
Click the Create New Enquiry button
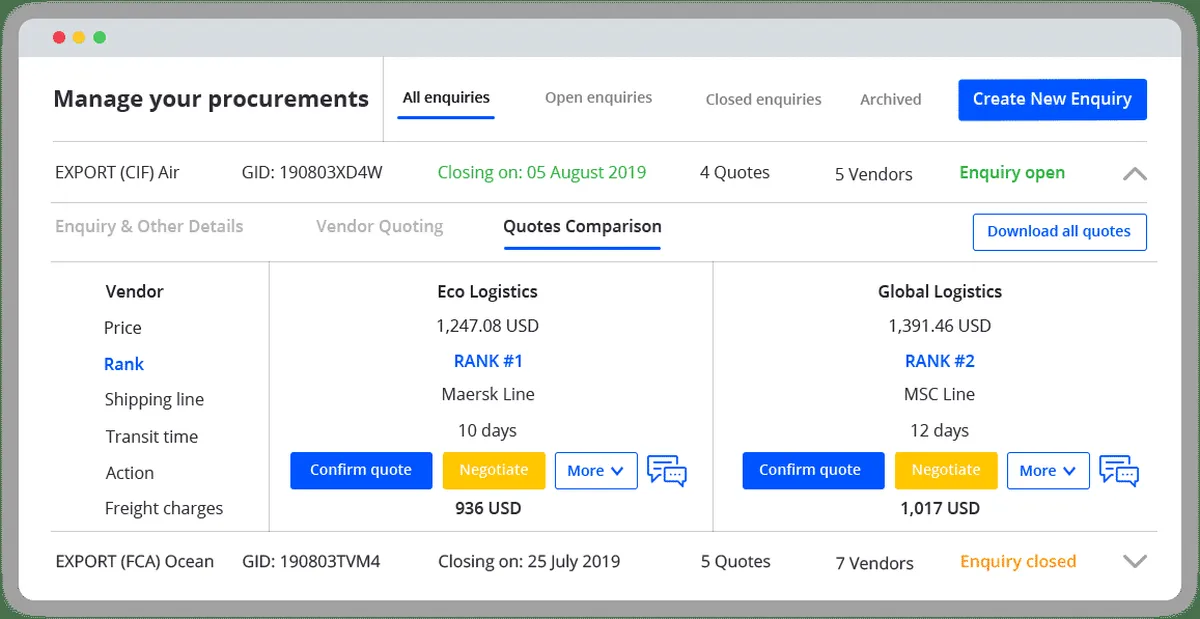[x=1052, y=99]
